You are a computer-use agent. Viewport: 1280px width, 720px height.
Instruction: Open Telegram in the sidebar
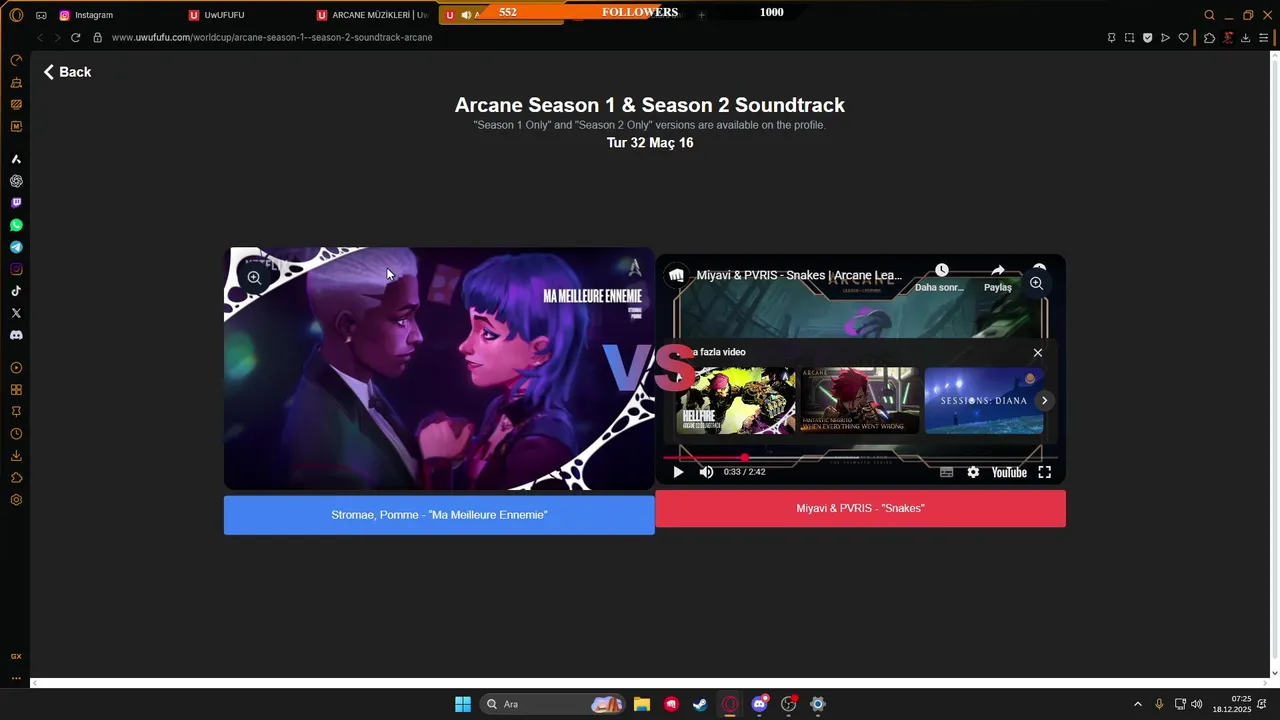pos(16,247)
